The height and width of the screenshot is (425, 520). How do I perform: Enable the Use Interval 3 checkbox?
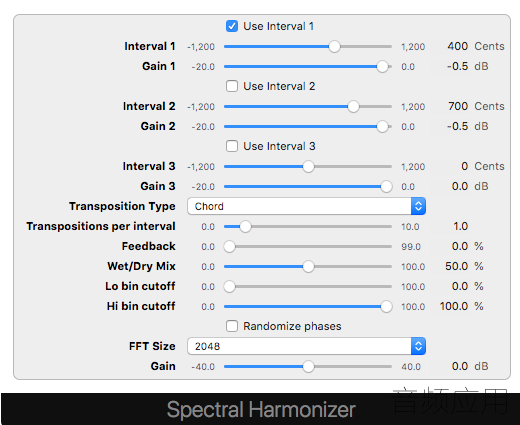pos(232,146)
